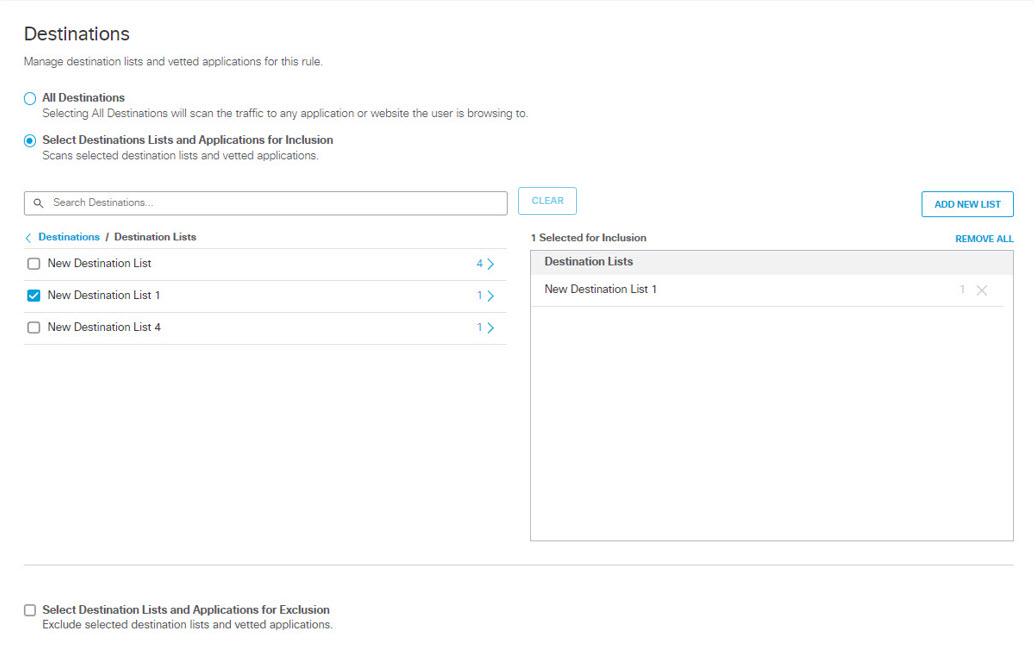Open the Destinations breadcrumb link
The height and width of the screenshot is (654, 1034).
pyautogui.click(x=69, y=237)
